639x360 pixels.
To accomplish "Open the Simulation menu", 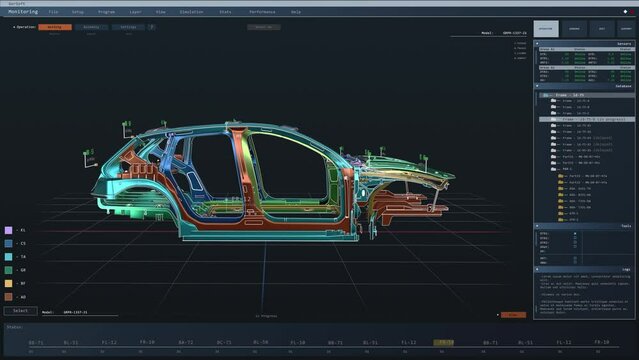I will click(192, 12).
